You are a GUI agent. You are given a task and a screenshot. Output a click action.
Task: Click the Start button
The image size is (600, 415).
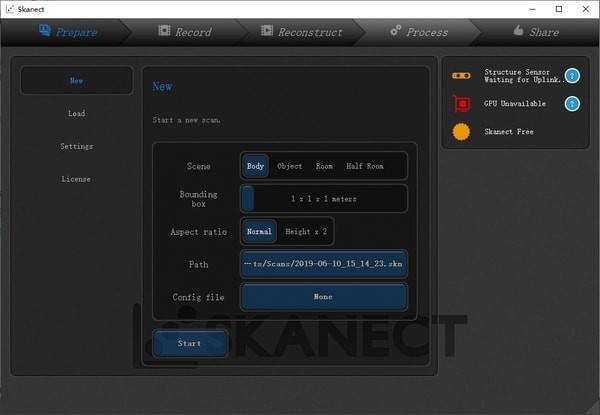190,343
